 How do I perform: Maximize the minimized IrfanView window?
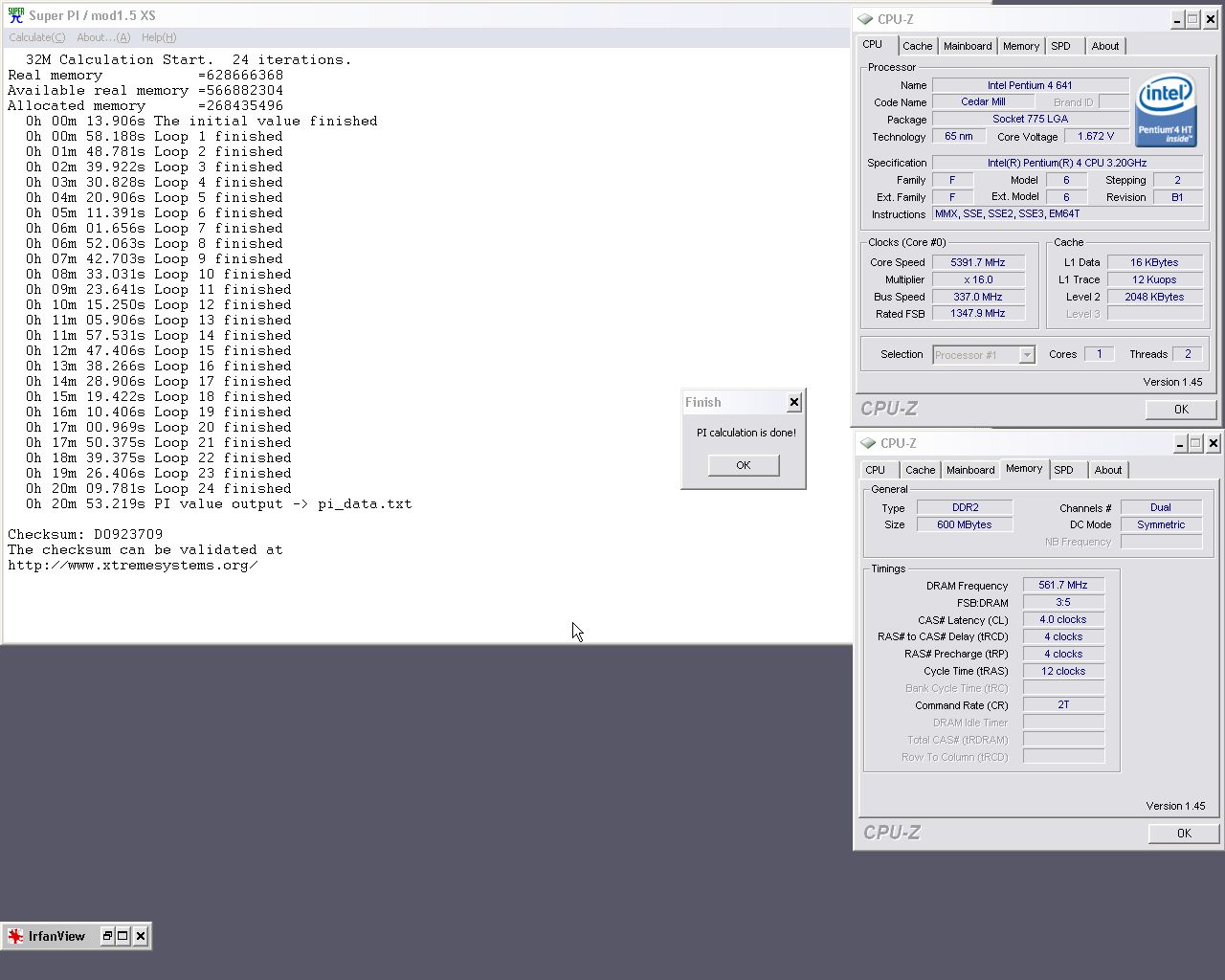[x=122, y=936]
